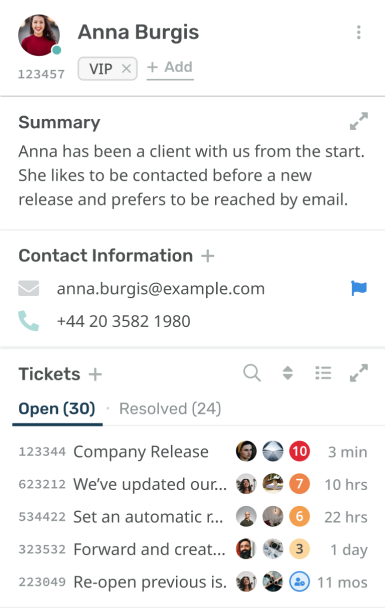Screen dimensions: 385x608
Task: Click the red 10 badge
Action: (x=299, y=451)
